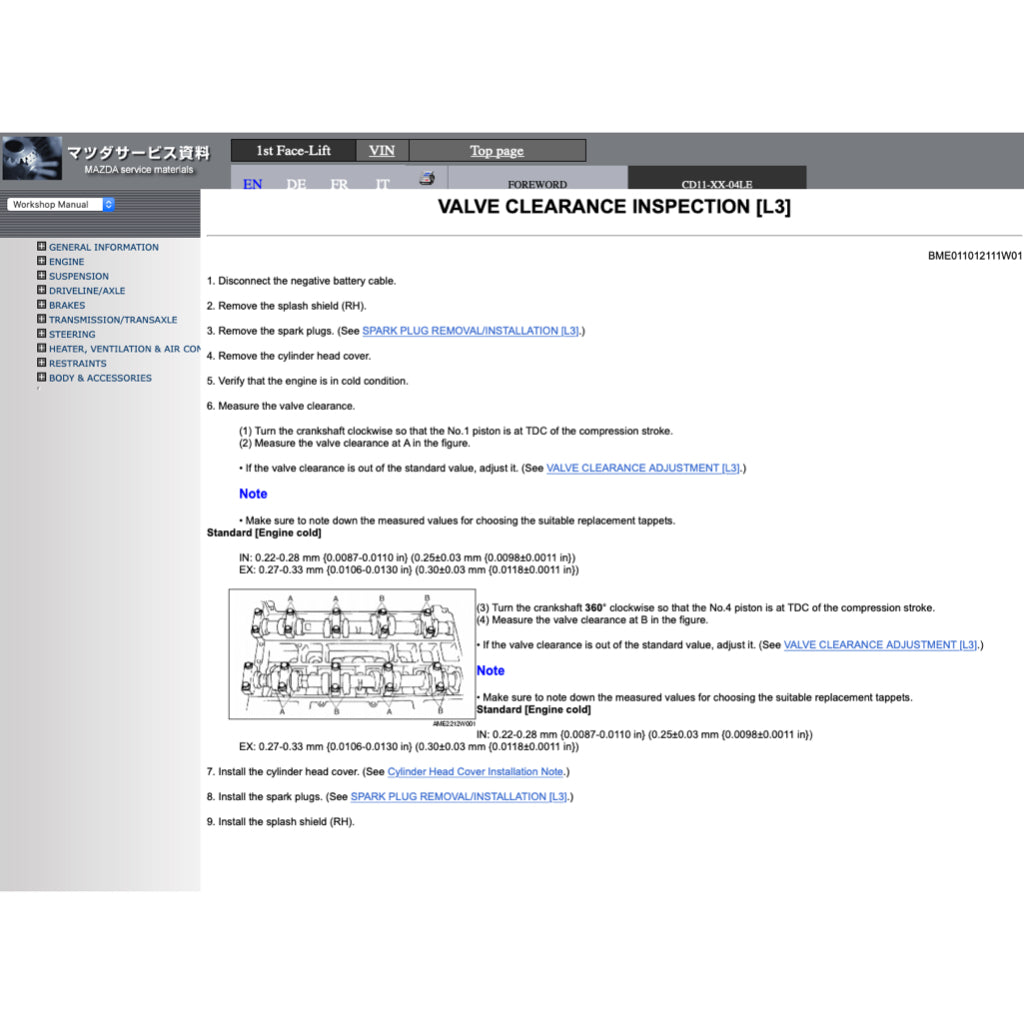This screenshot has width=1024, height=1024.
Task: Open Cylinder Head Cover Installation Note link
Action: (475, 772)
